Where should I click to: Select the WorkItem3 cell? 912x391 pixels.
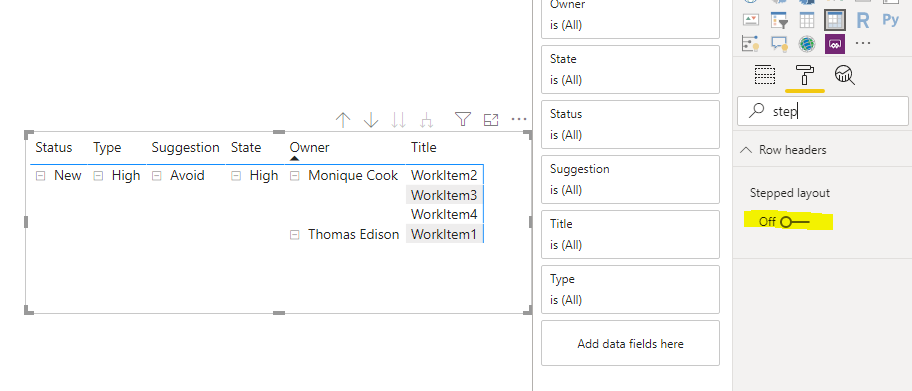pyautogui.click(x=444, y=195)
